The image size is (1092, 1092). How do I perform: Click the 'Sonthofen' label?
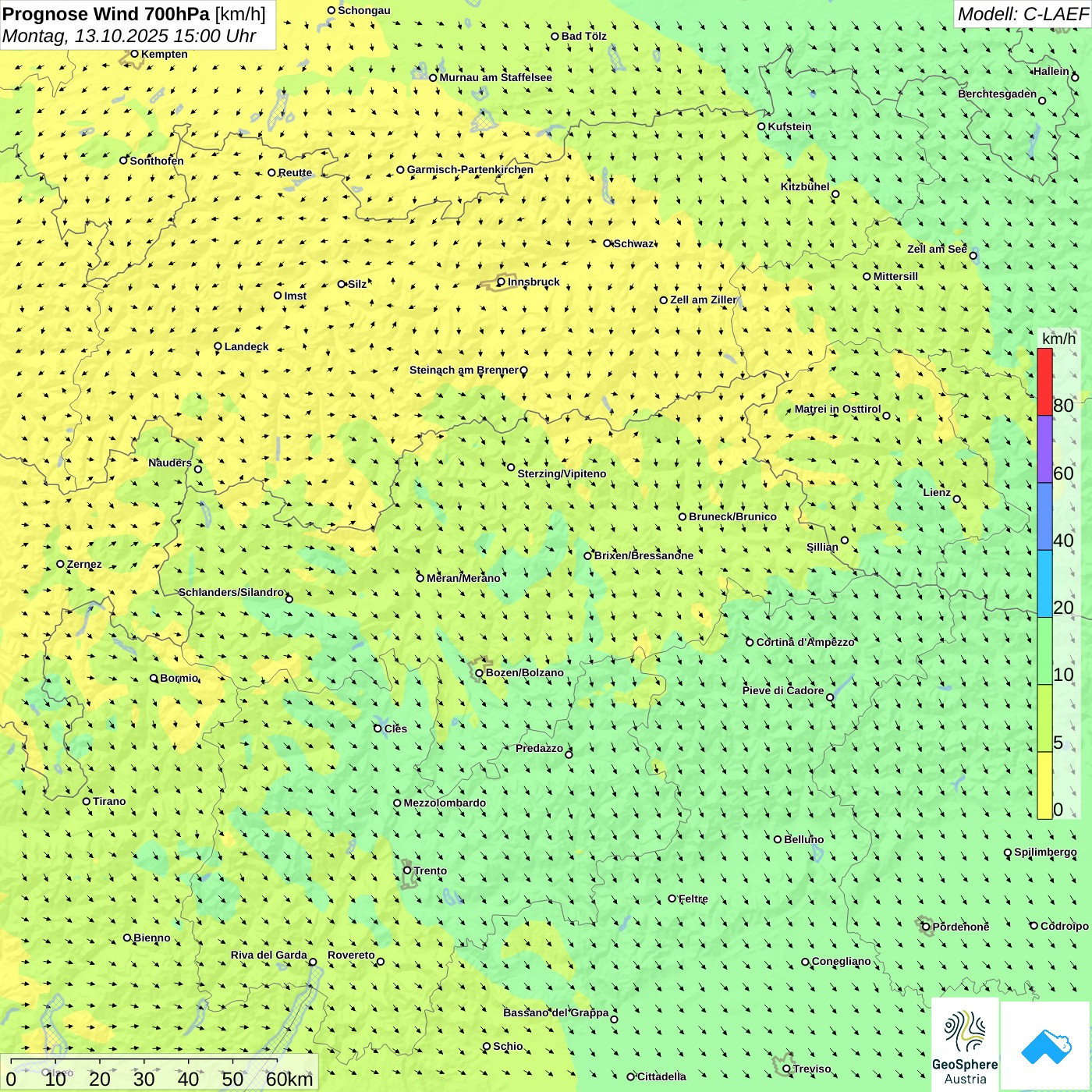point(157,161)
